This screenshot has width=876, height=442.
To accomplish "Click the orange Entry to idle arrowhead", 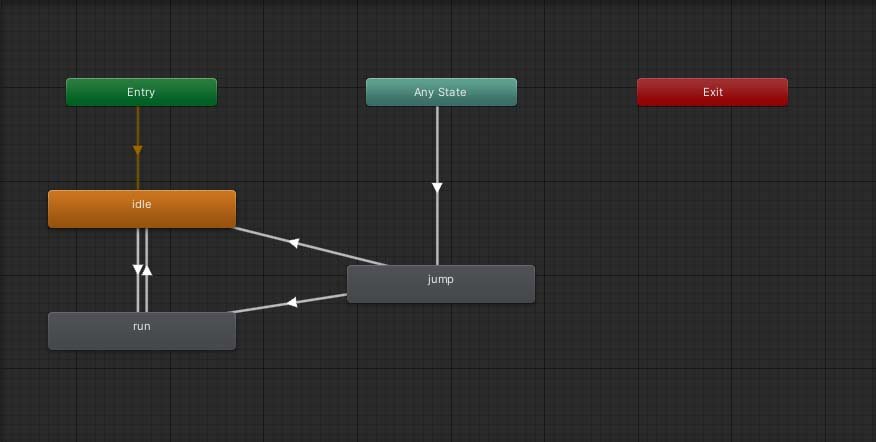I will 138,151.
